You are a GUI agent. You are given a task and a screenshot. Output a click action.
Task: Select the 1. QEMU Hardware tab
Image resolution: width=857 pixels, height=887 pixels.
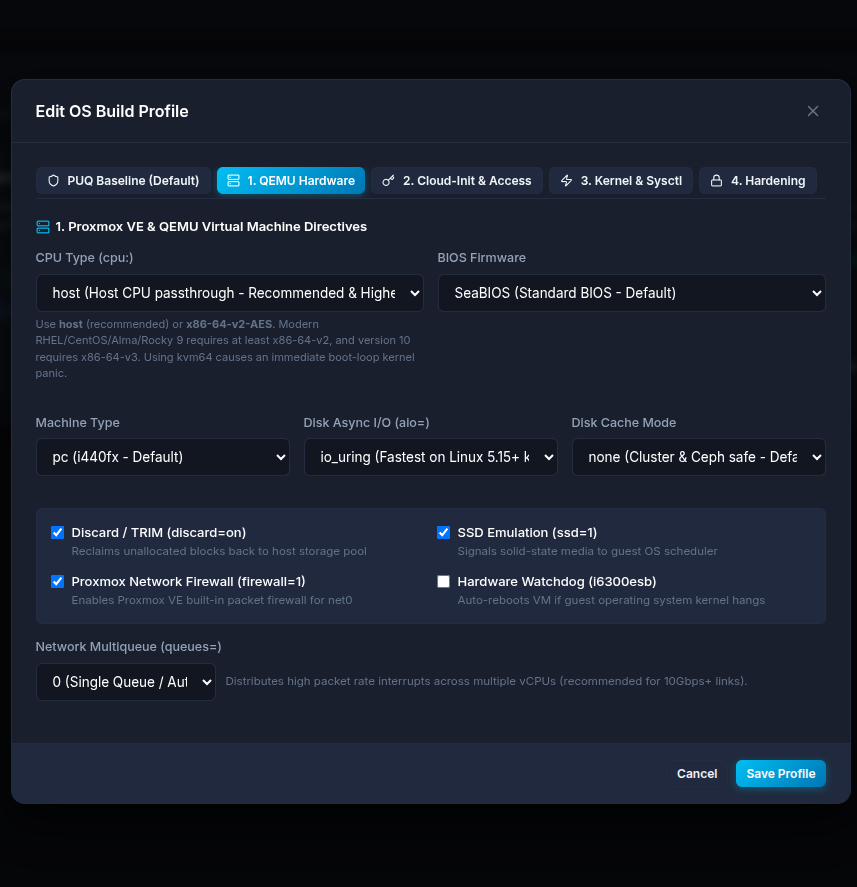291,180
